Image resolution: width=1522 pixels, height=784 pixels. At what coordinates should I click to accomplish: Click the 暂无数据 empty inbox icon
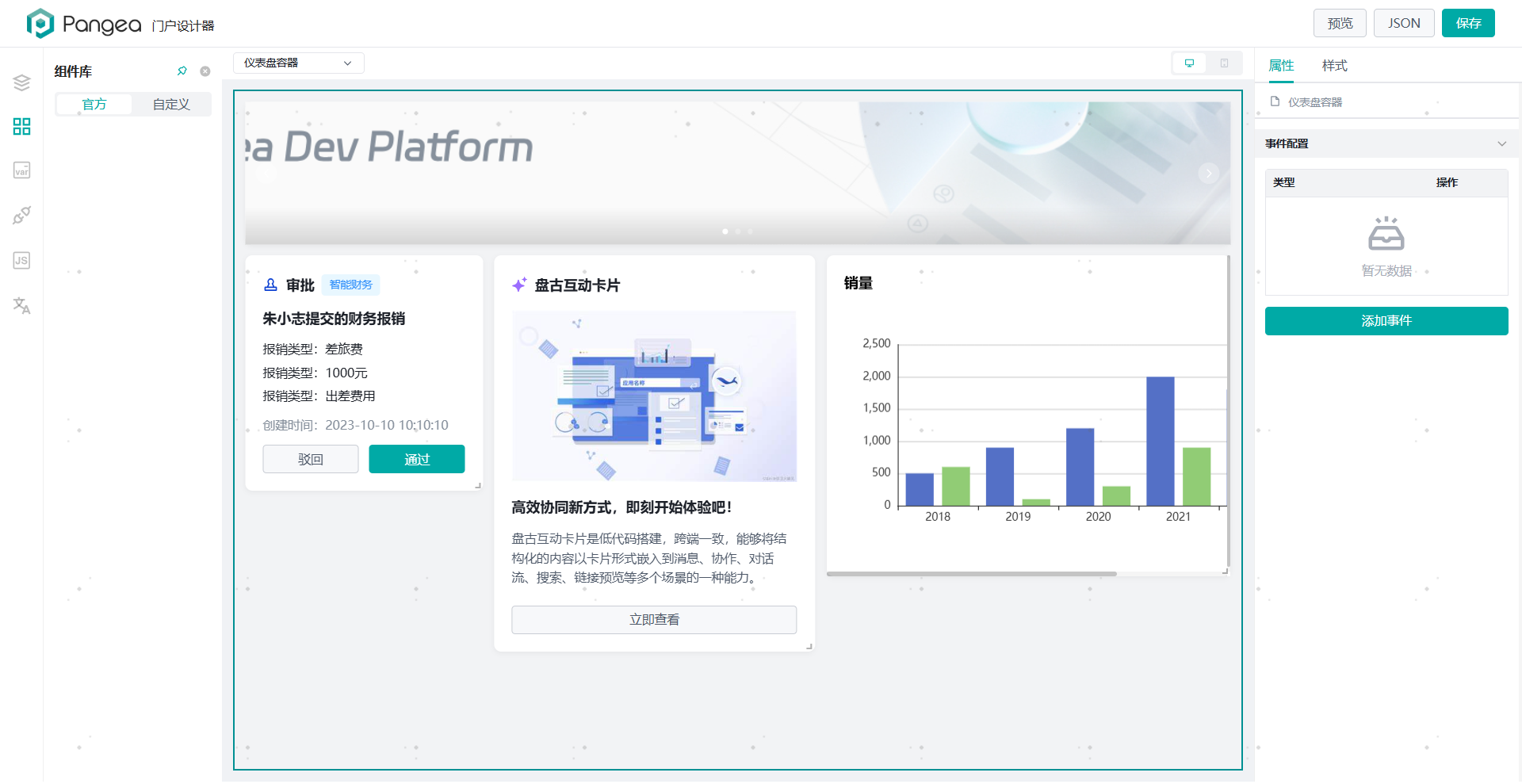click(1386, 234)
